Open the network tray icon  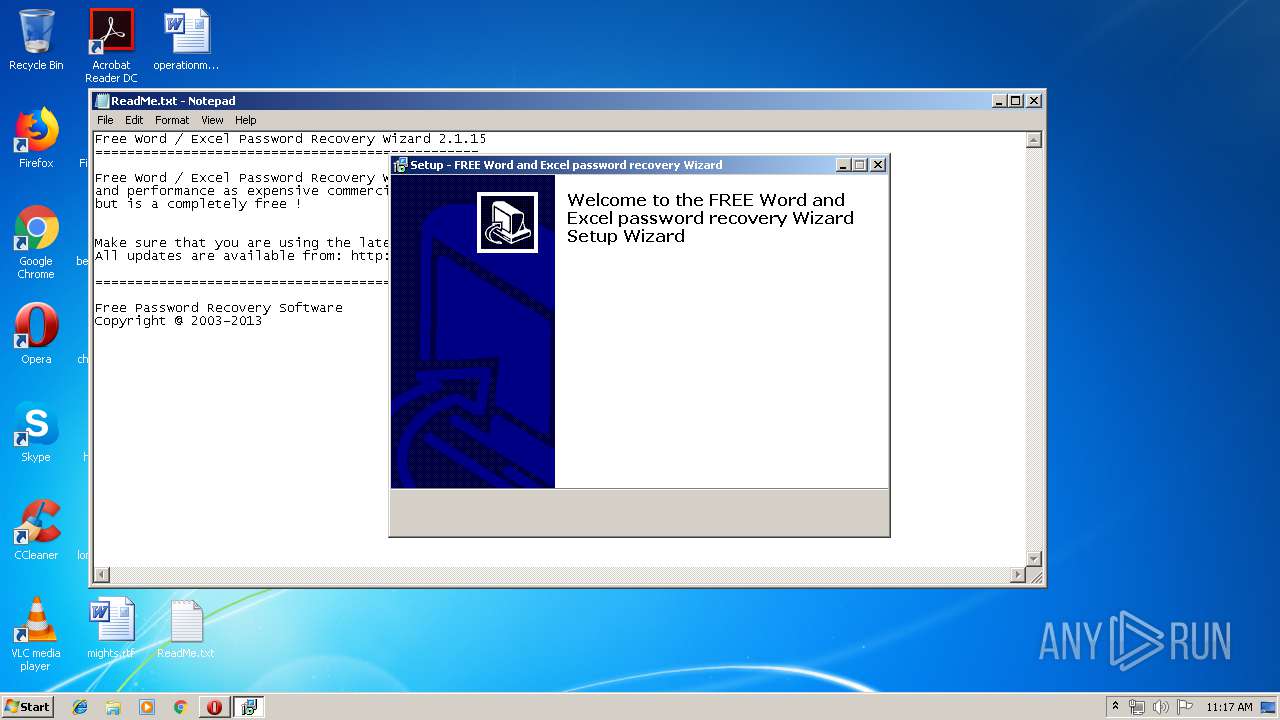1137,707
